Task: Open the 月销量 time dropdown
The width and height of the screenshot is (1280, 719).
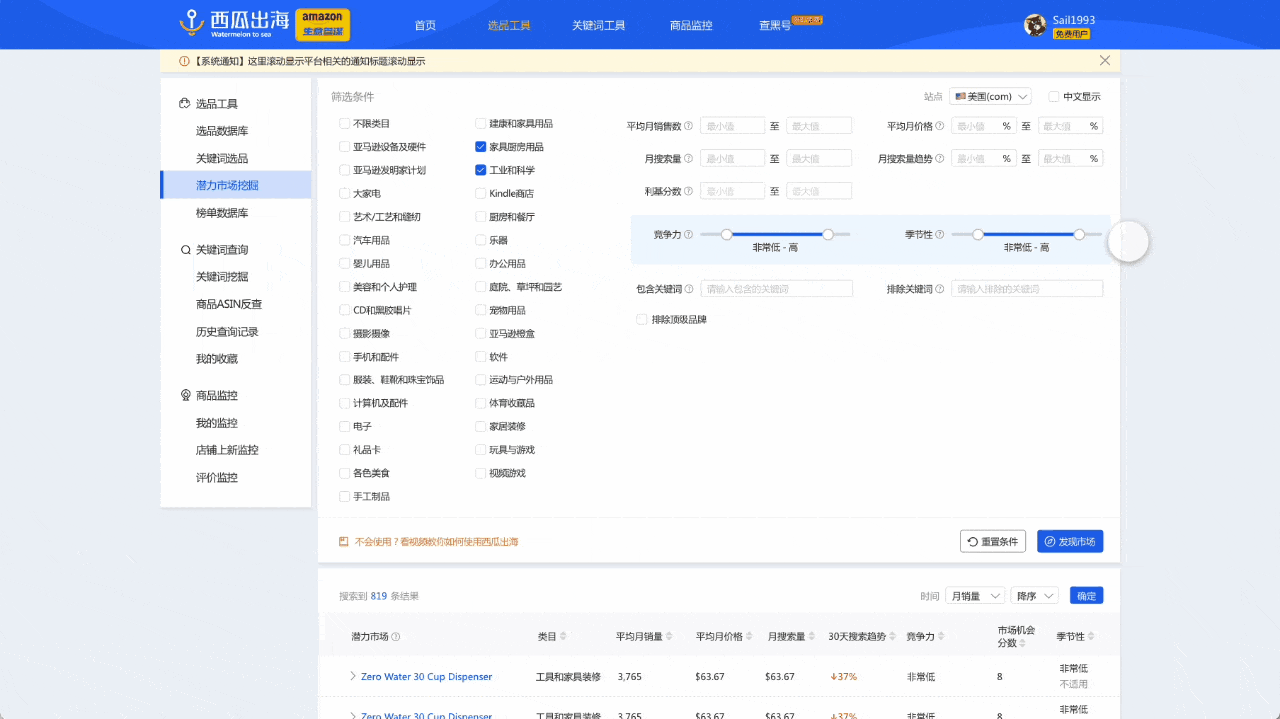Action: coord(975,596)
